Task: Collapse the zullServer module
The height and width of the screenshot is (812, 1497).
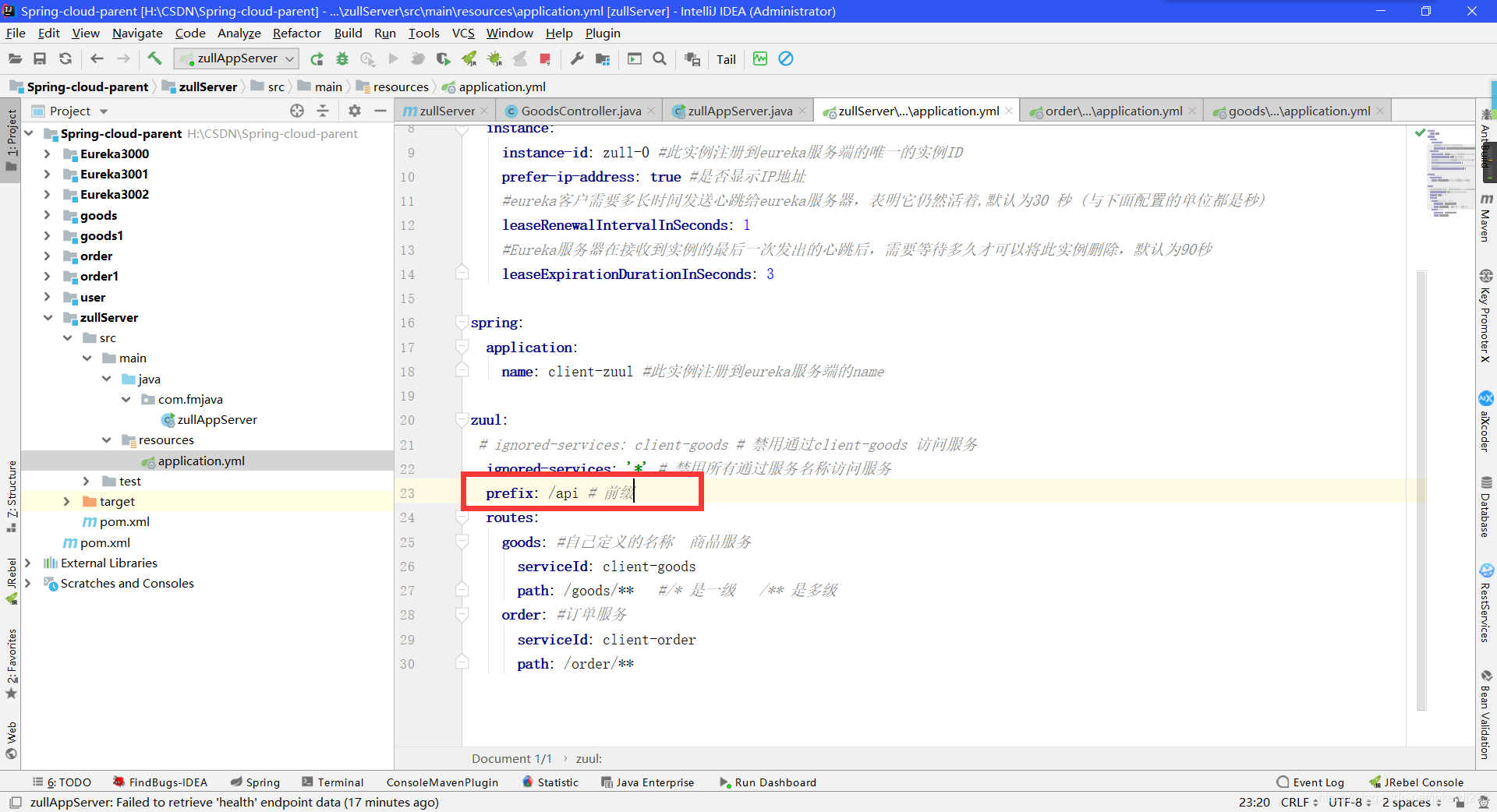Action: click(47, 317)
